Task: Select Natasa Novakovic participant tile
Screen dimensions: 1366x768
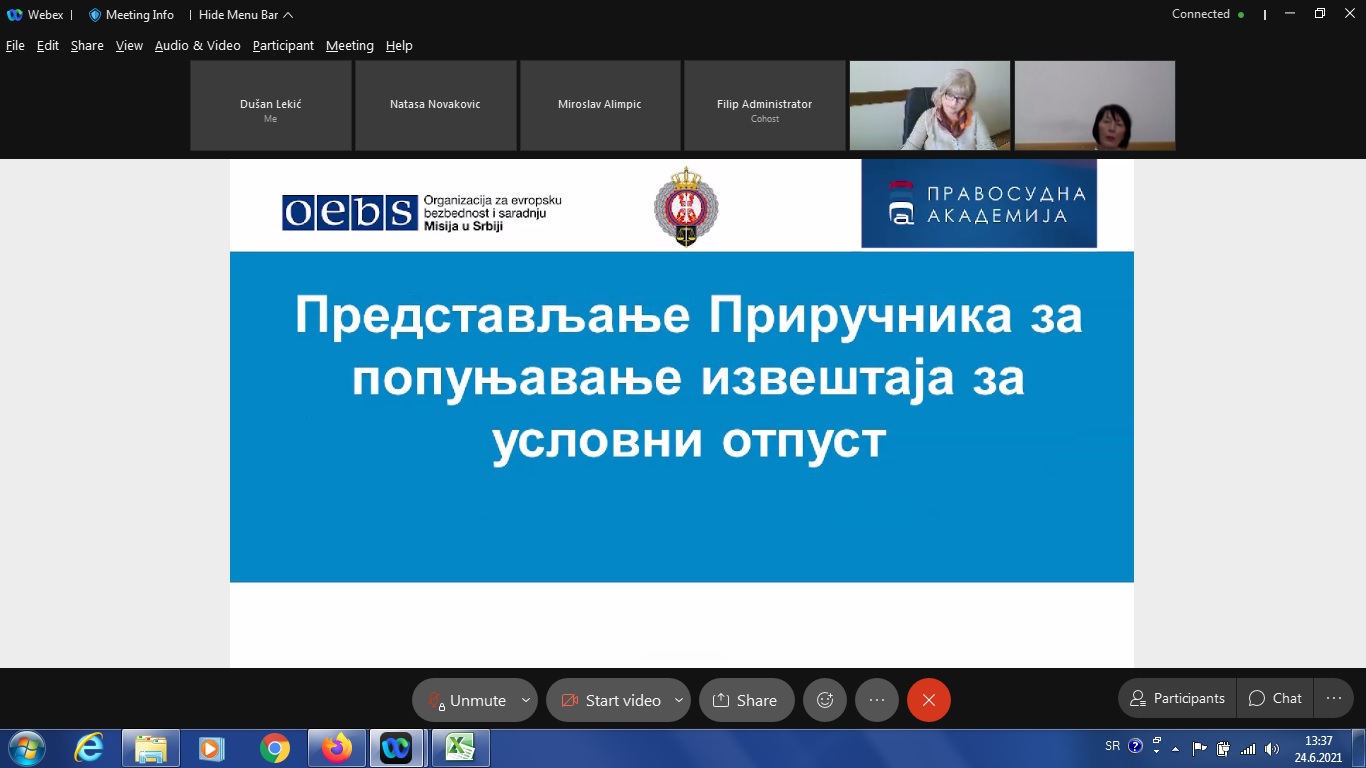Action: (435, 105)
